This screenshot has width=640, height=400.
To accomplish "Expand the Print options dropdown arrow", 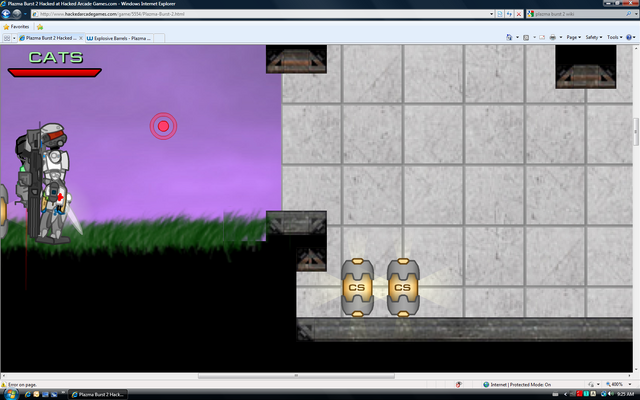I will (x=561, y=37).
